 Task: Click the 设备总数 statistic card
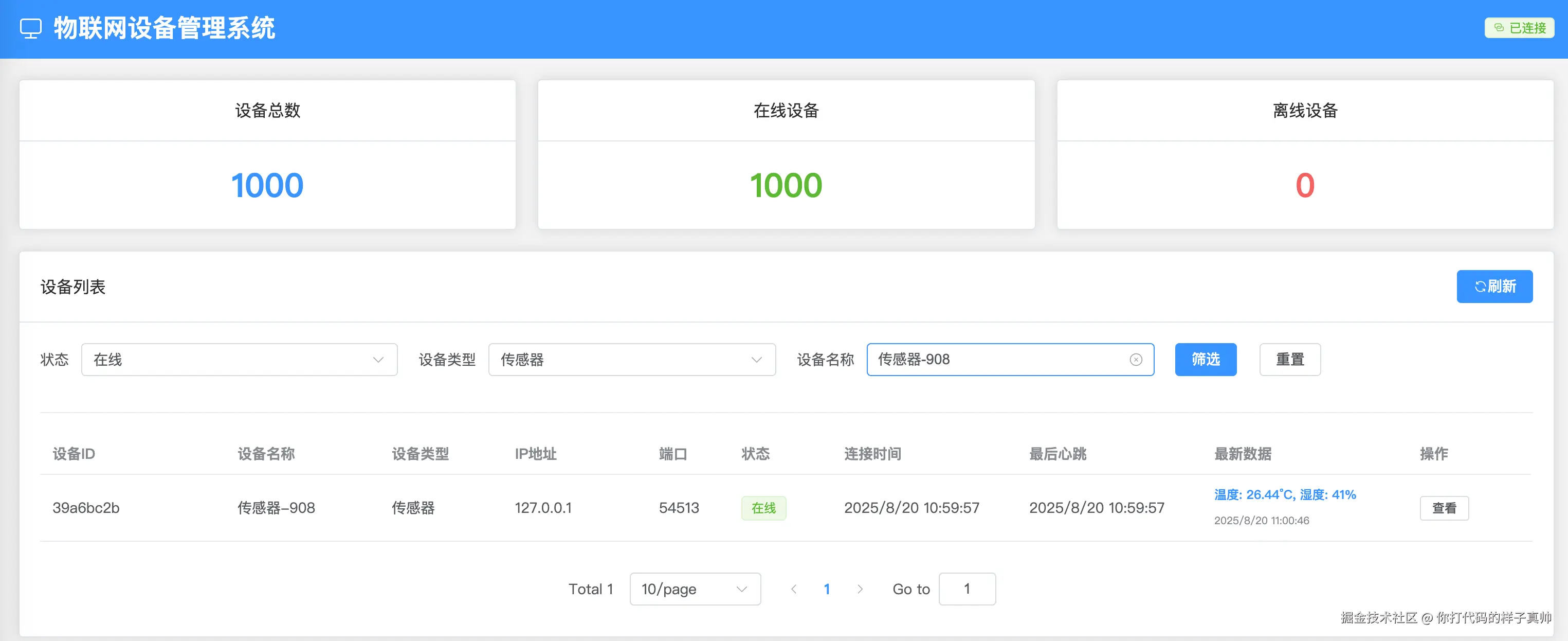(x=267, y=154)
